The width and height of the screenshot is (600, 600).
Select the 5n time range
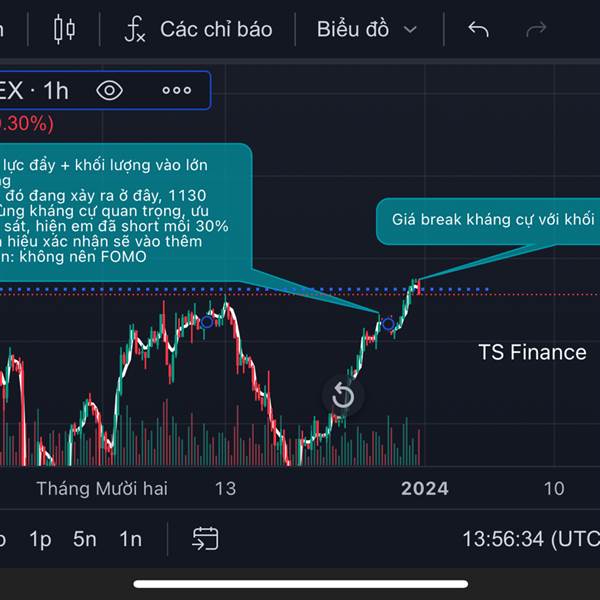click(x=85, y=539)
